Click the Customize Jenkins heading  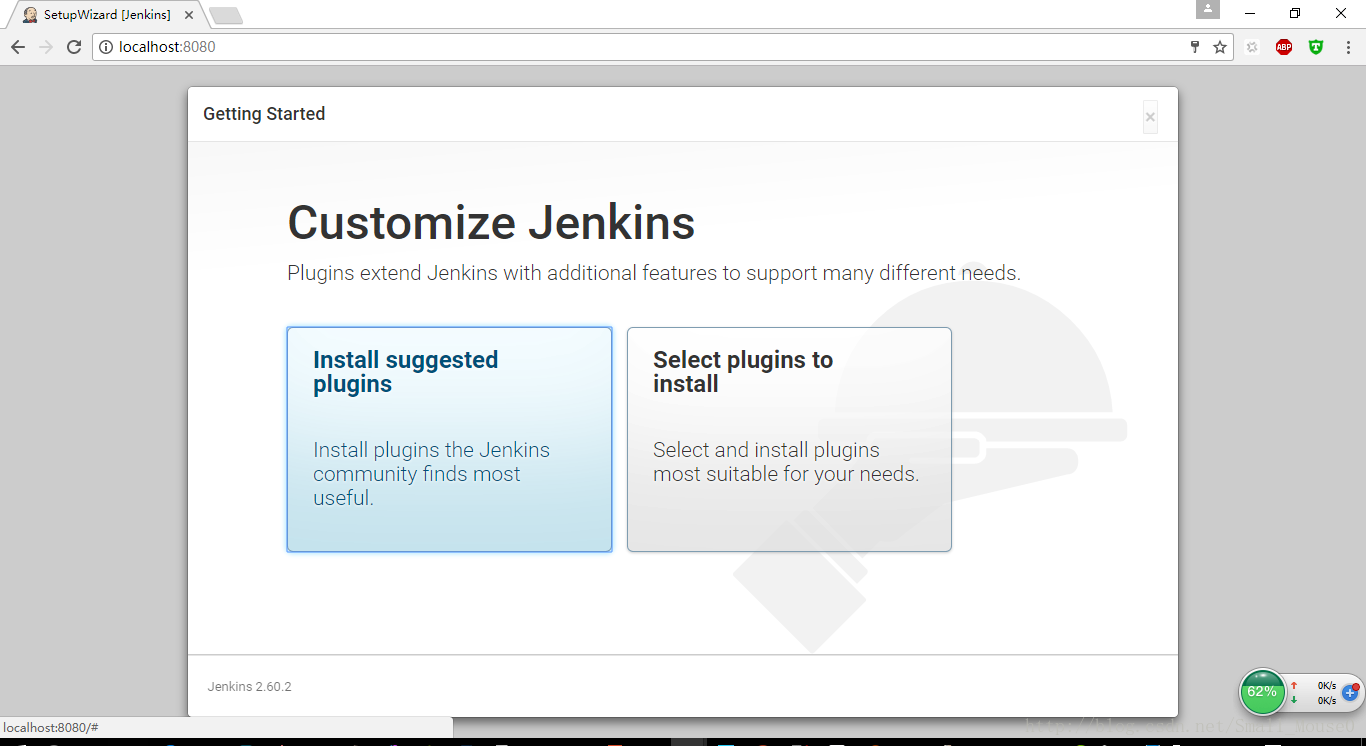(x=491, y=222)
